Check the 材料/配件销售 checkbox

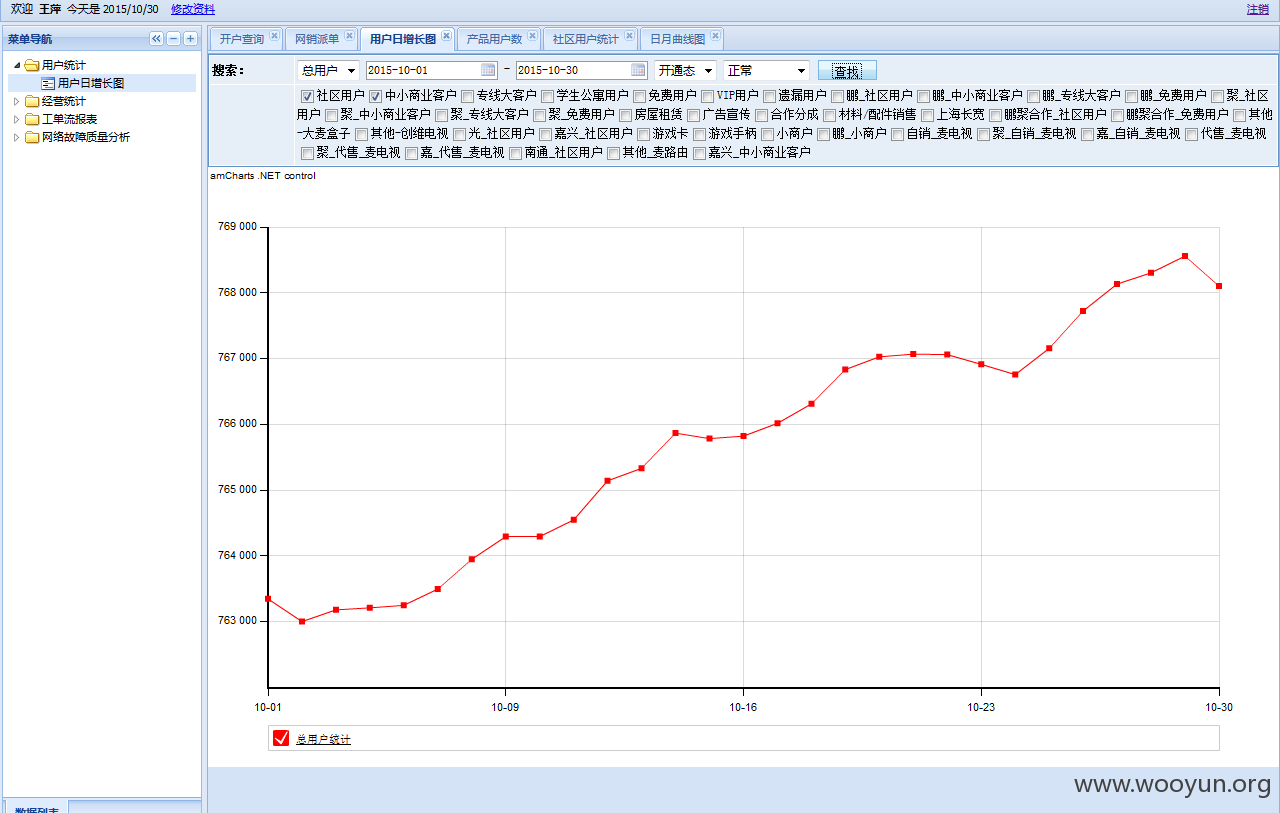point(830,115)
